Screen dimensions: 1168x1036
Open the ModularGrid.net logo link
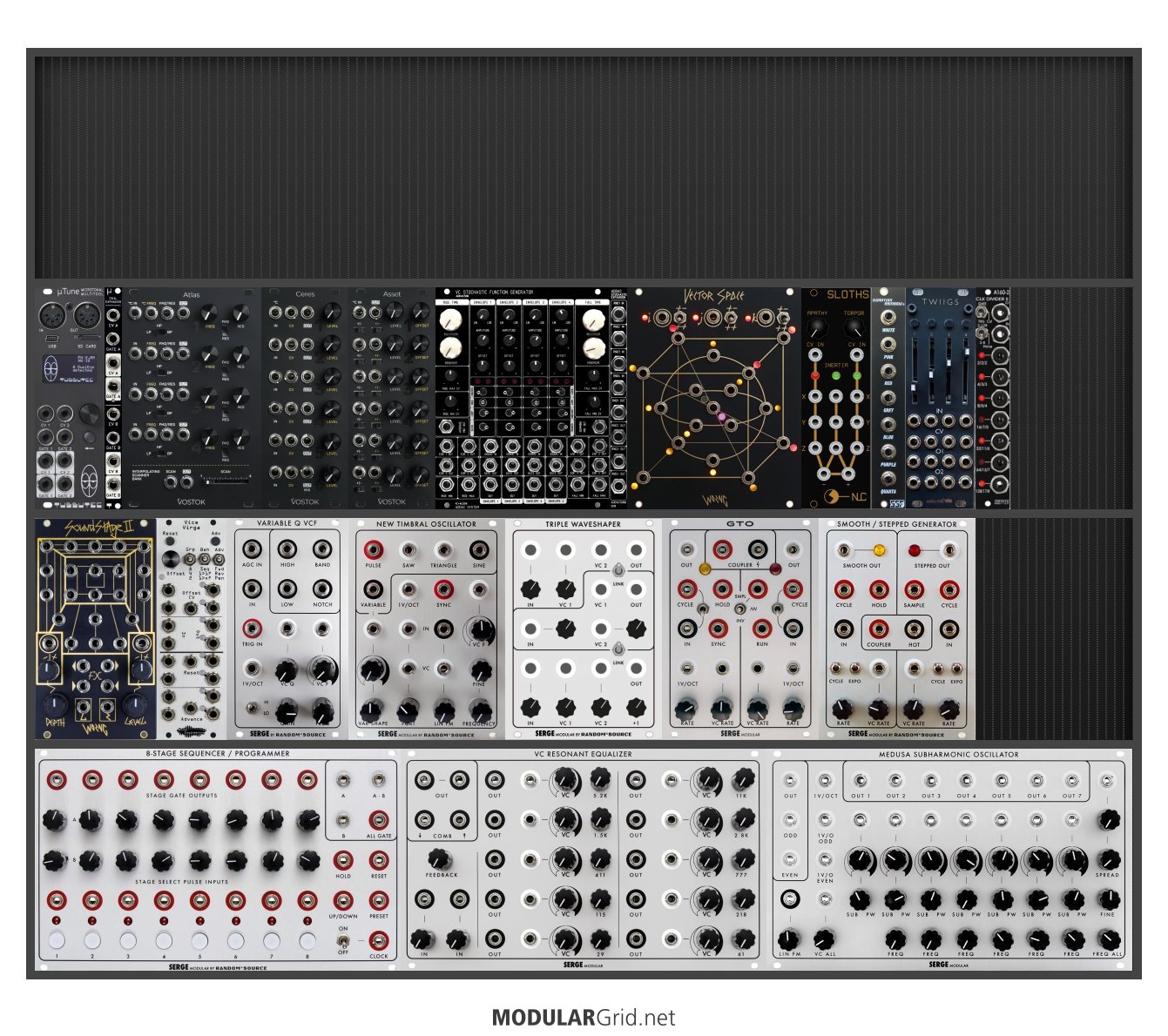pyautogui.click(x=584, y=1017)
